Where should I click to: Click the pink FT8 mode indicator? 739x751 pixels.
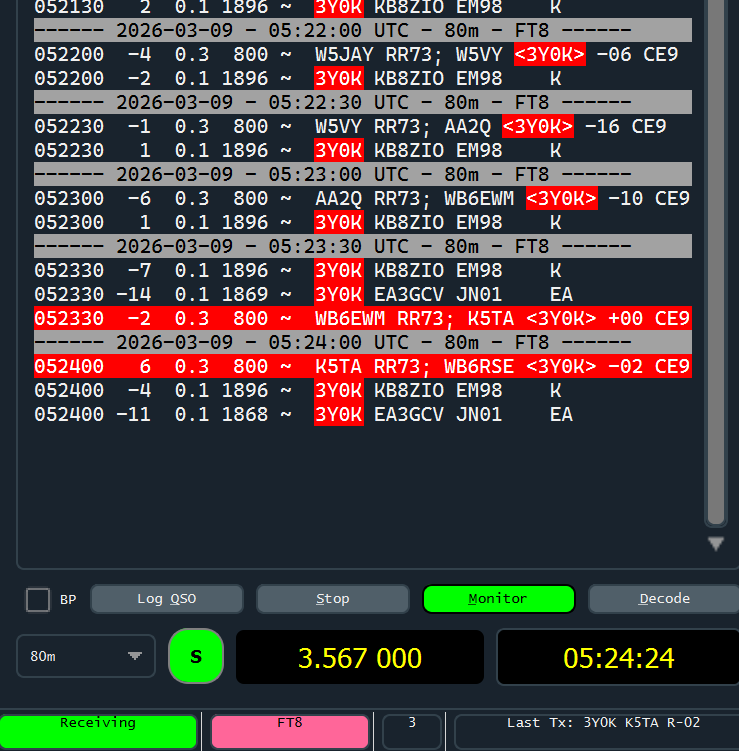click(290, 731)
